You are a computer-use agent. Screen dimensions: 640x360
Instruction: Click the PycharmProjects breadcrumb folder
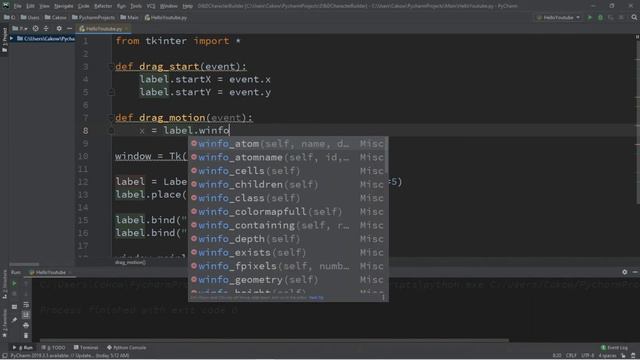(x=93, y=18)
